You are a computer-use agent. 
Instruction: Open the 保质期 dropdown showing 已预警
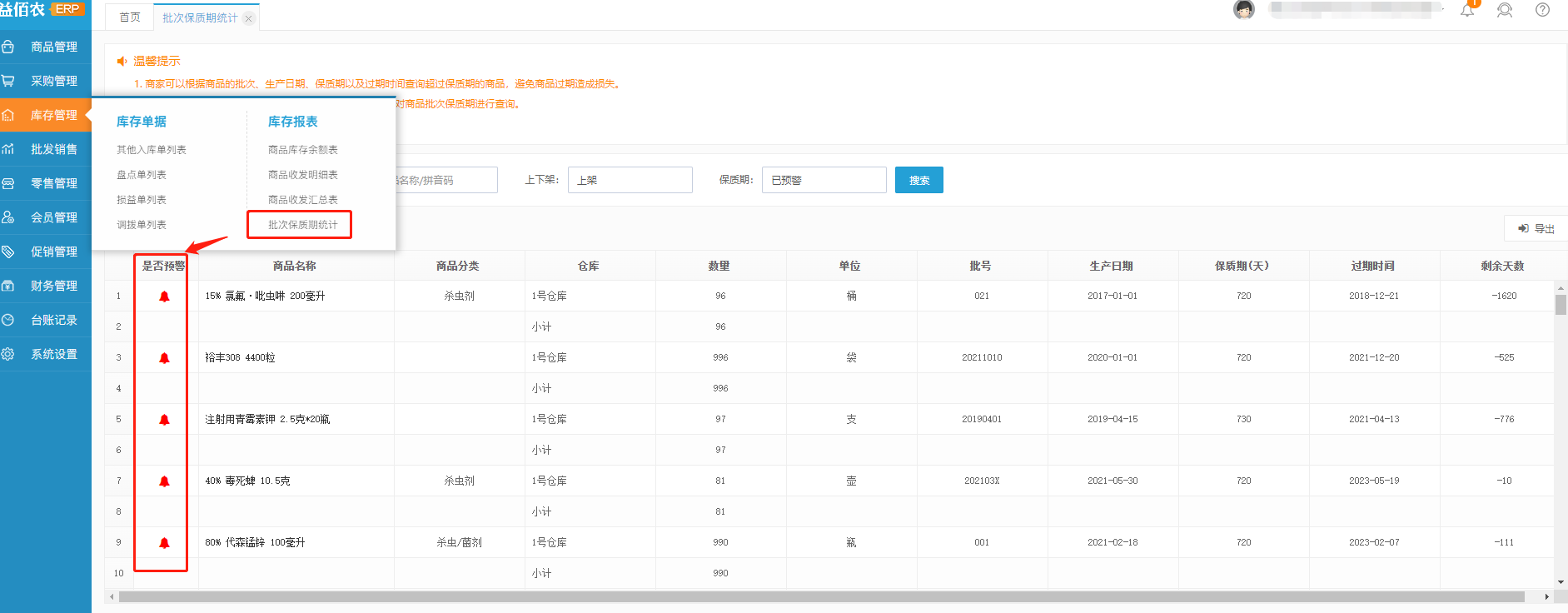click(824, 180)
